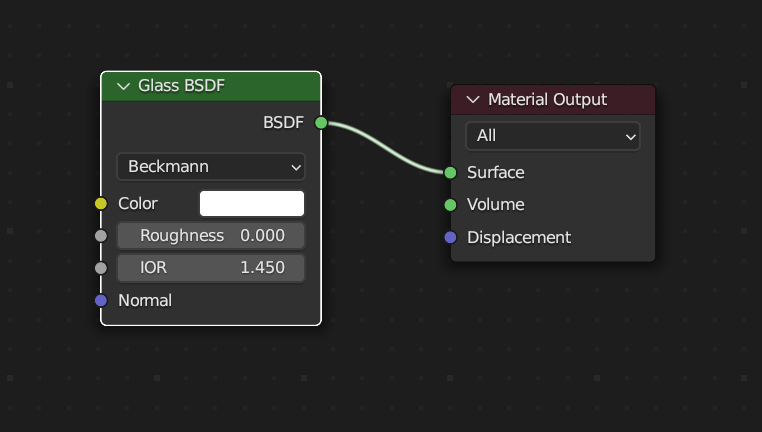
Task: Click the yellow Color input socket
Action: (x=100, y=204)
